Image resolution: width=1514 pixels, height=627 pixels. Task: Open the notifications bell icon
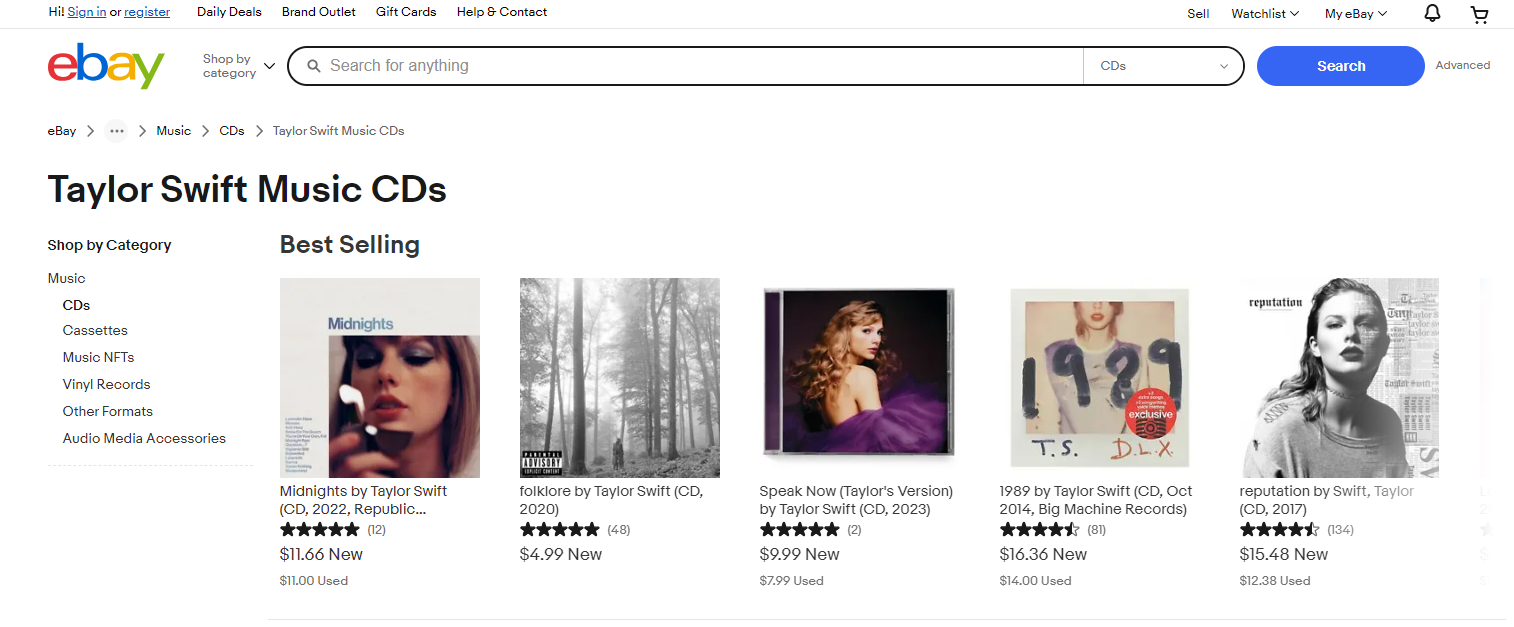click(1432, 13)
